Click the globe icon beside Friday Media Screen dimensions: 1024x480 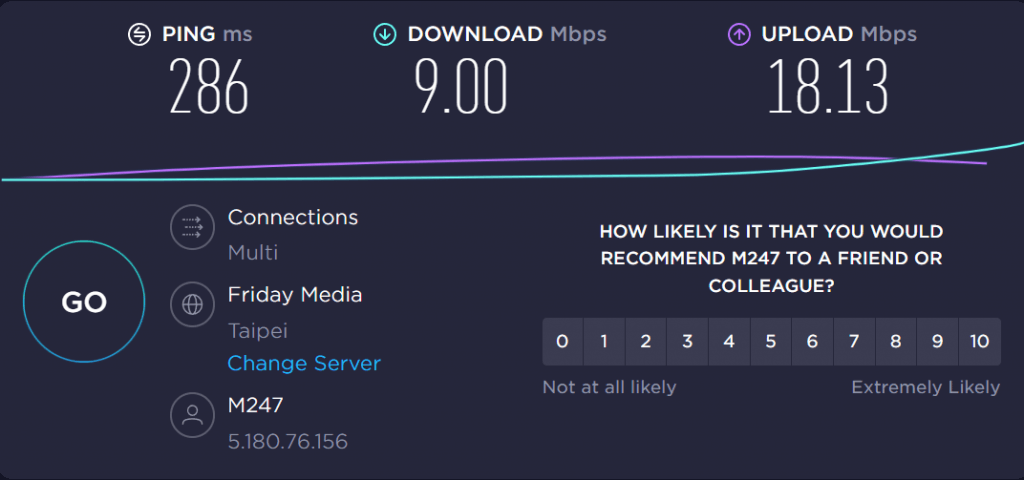pos(193,304)
